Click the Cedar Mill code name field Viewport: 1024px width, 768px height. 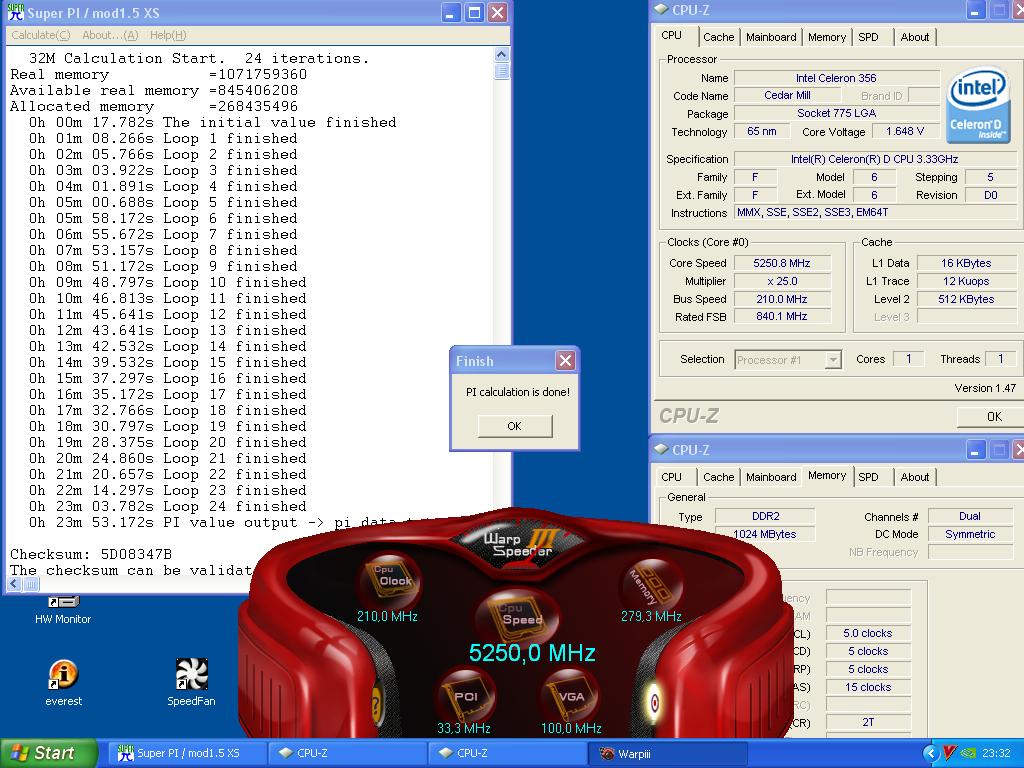787,95
